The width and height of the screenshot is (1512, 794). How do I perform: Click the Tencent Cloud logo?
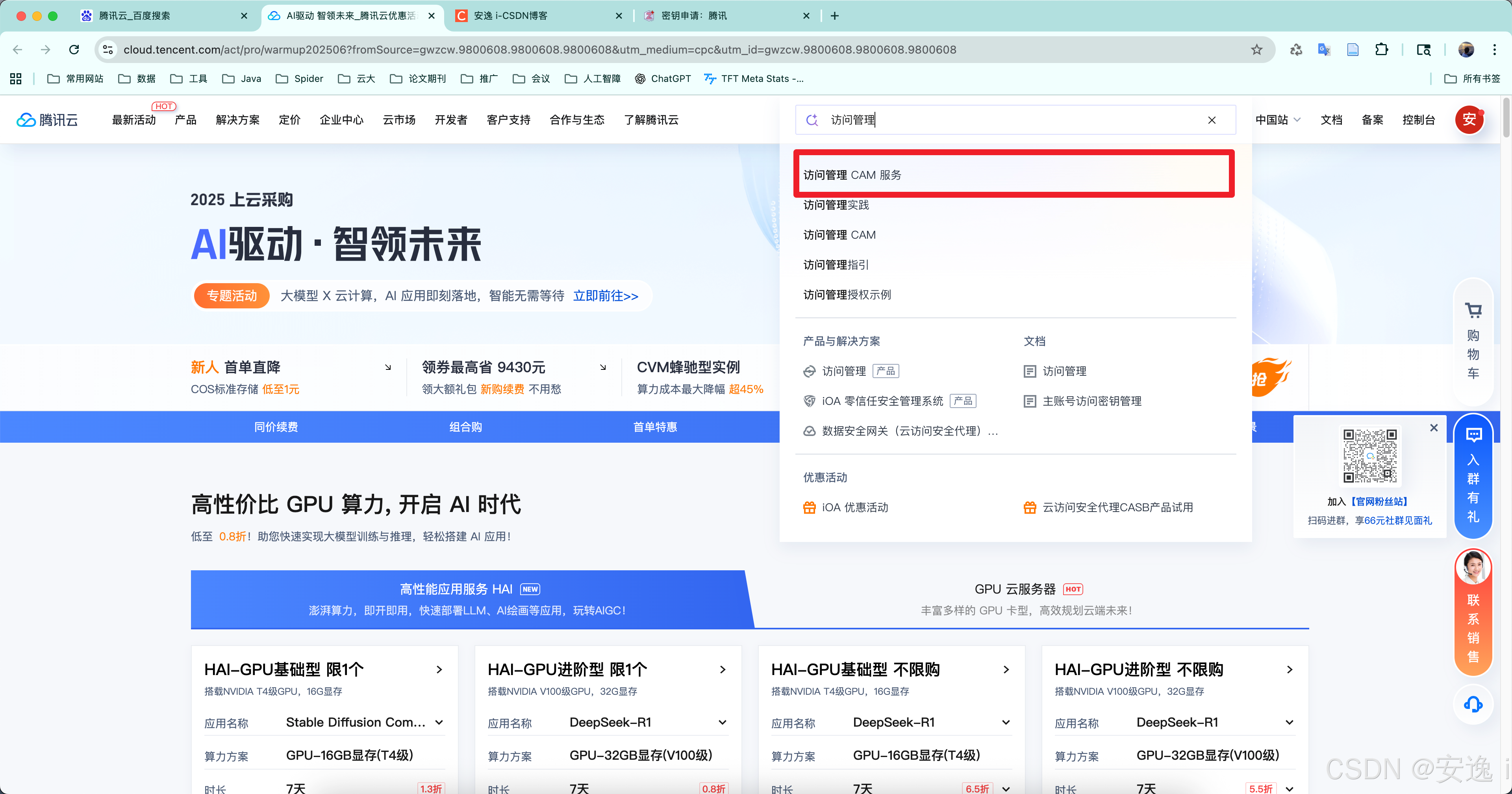pos(47,120)
